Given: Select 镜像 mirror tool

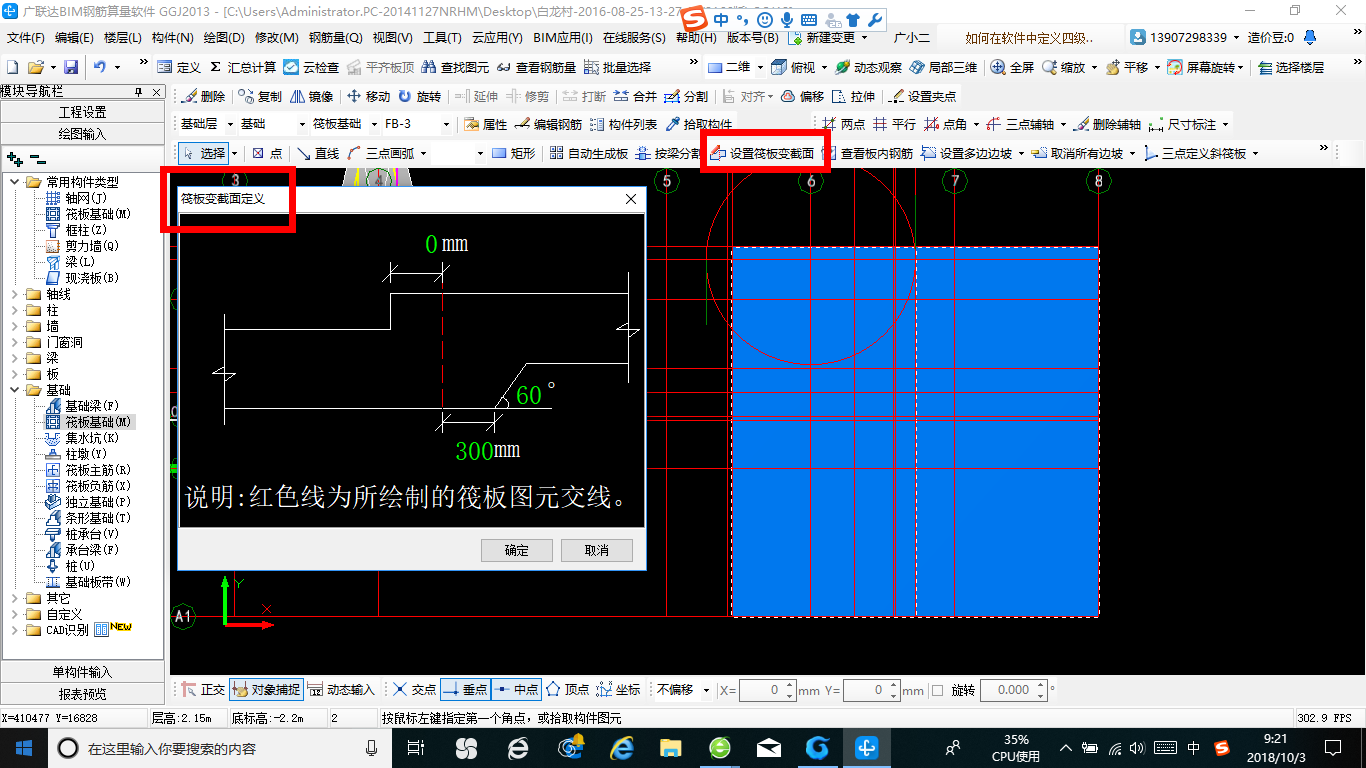Looking at the screenshot, I should pyautogui.click(x=312, y=96).
